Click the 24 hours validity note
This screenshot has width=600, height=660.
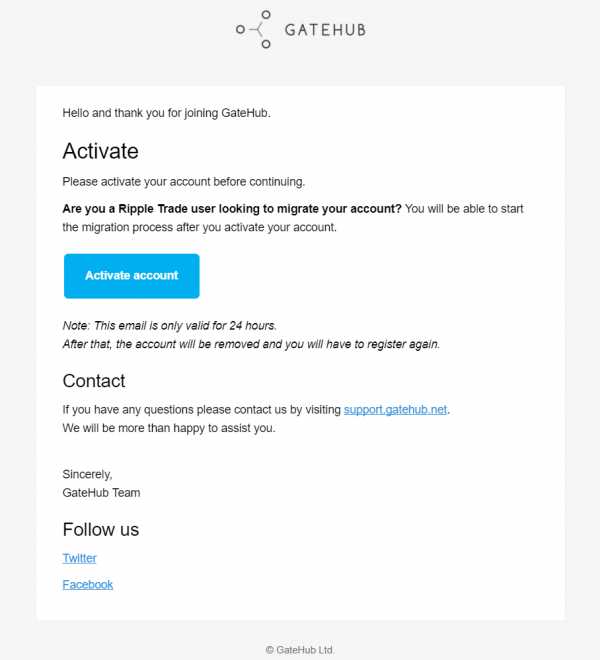point(169,325)
